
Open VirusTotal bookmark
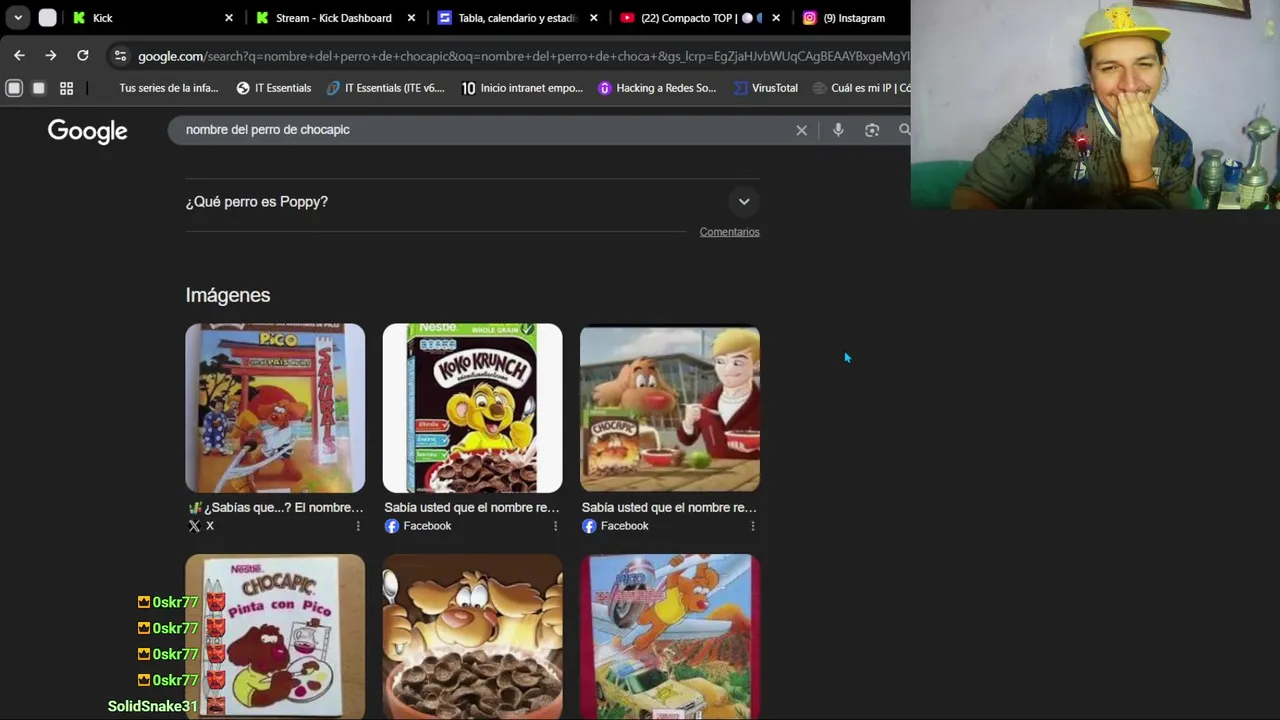click(x=765, y=88)
